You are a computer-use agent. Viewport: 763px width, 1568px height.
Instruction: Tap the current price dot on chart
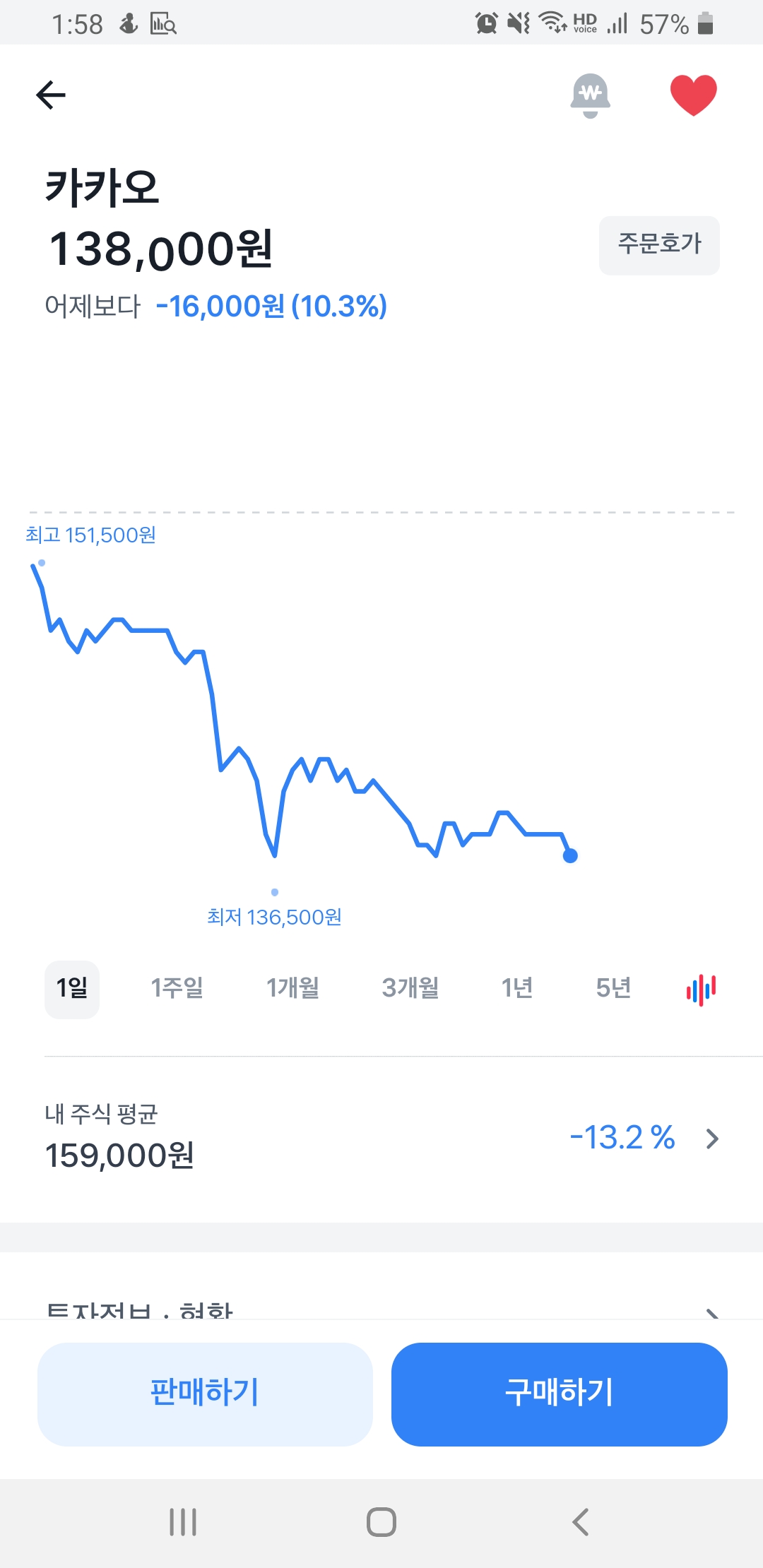tap(570, 856)
